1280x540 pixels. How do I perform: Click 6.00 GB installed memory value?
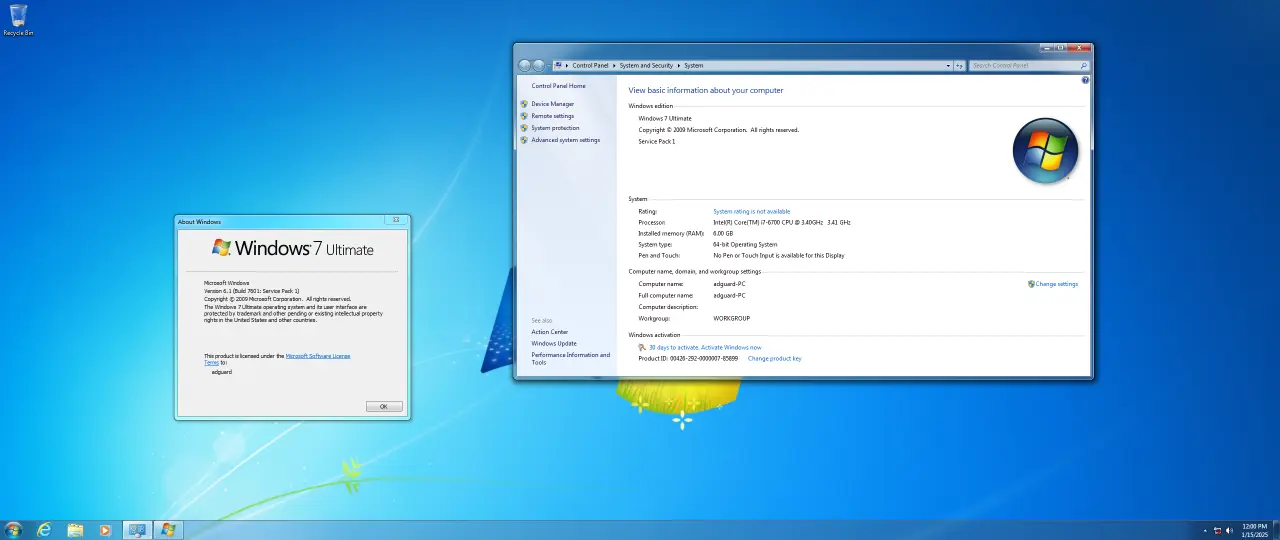click(x=723, y=233)
